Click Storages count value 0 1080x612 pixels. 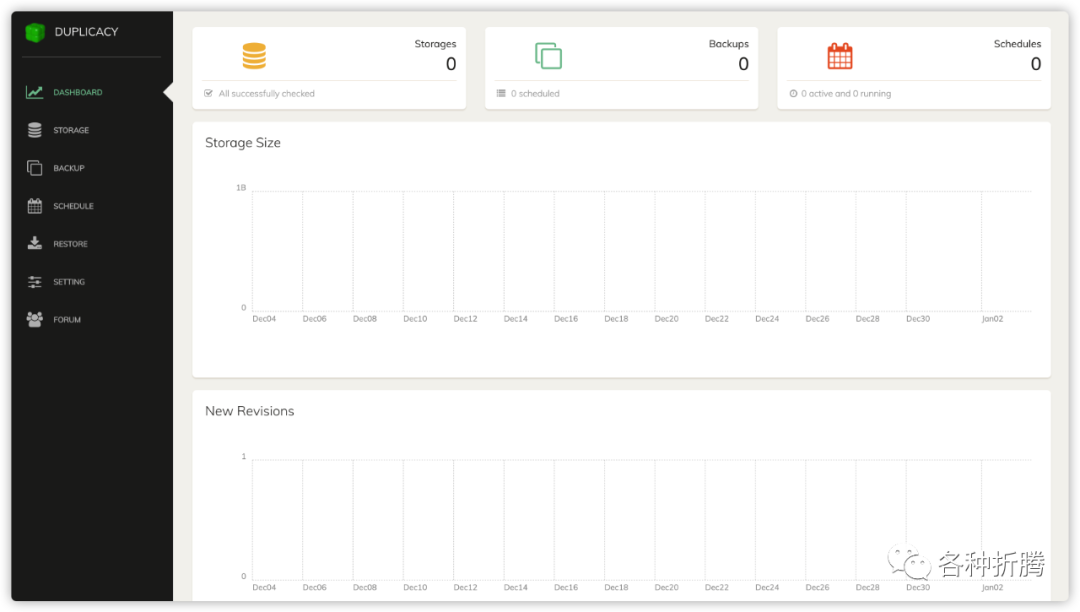tap(451, 64)
